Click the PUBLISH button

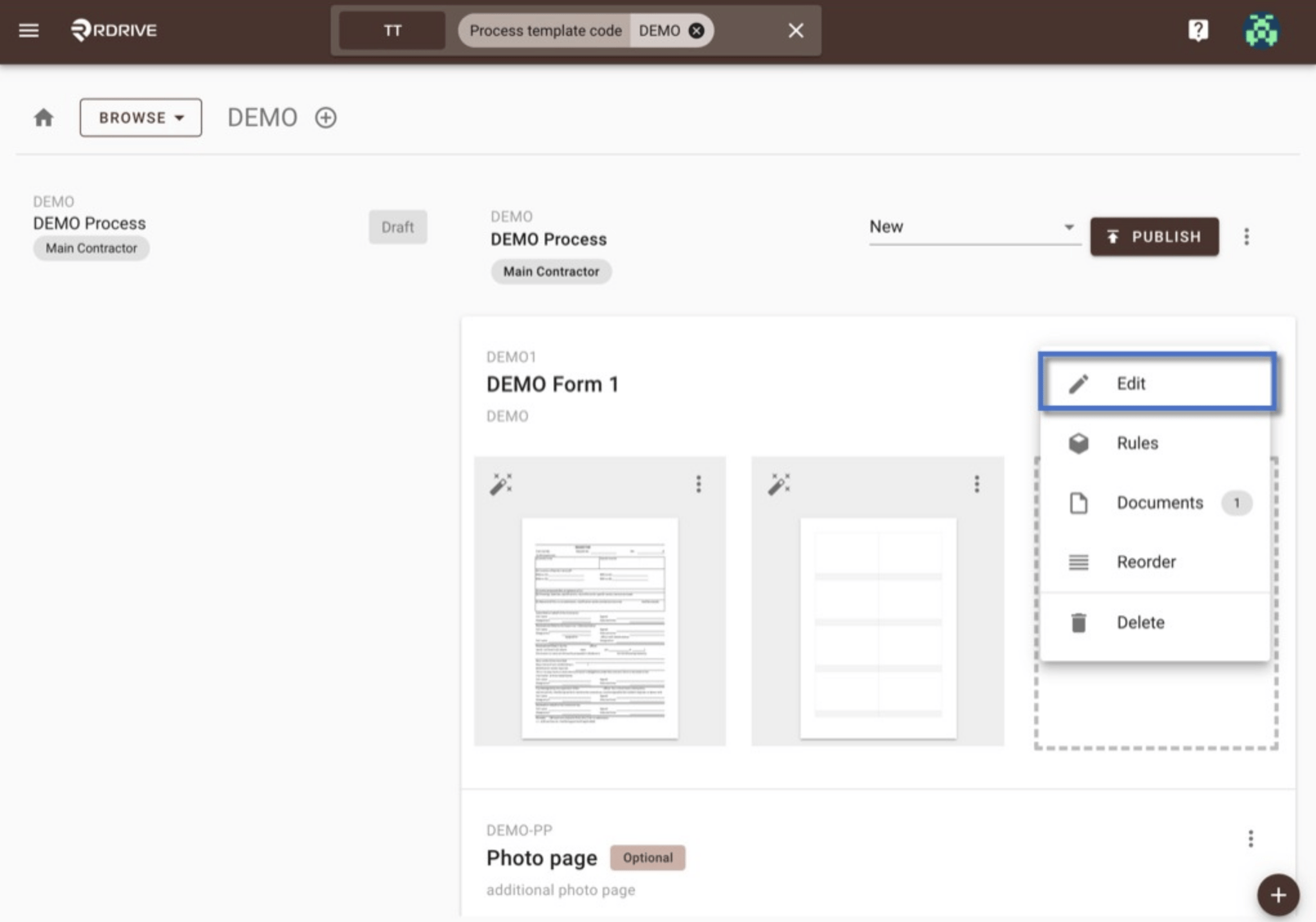[x=1154, y=236]
